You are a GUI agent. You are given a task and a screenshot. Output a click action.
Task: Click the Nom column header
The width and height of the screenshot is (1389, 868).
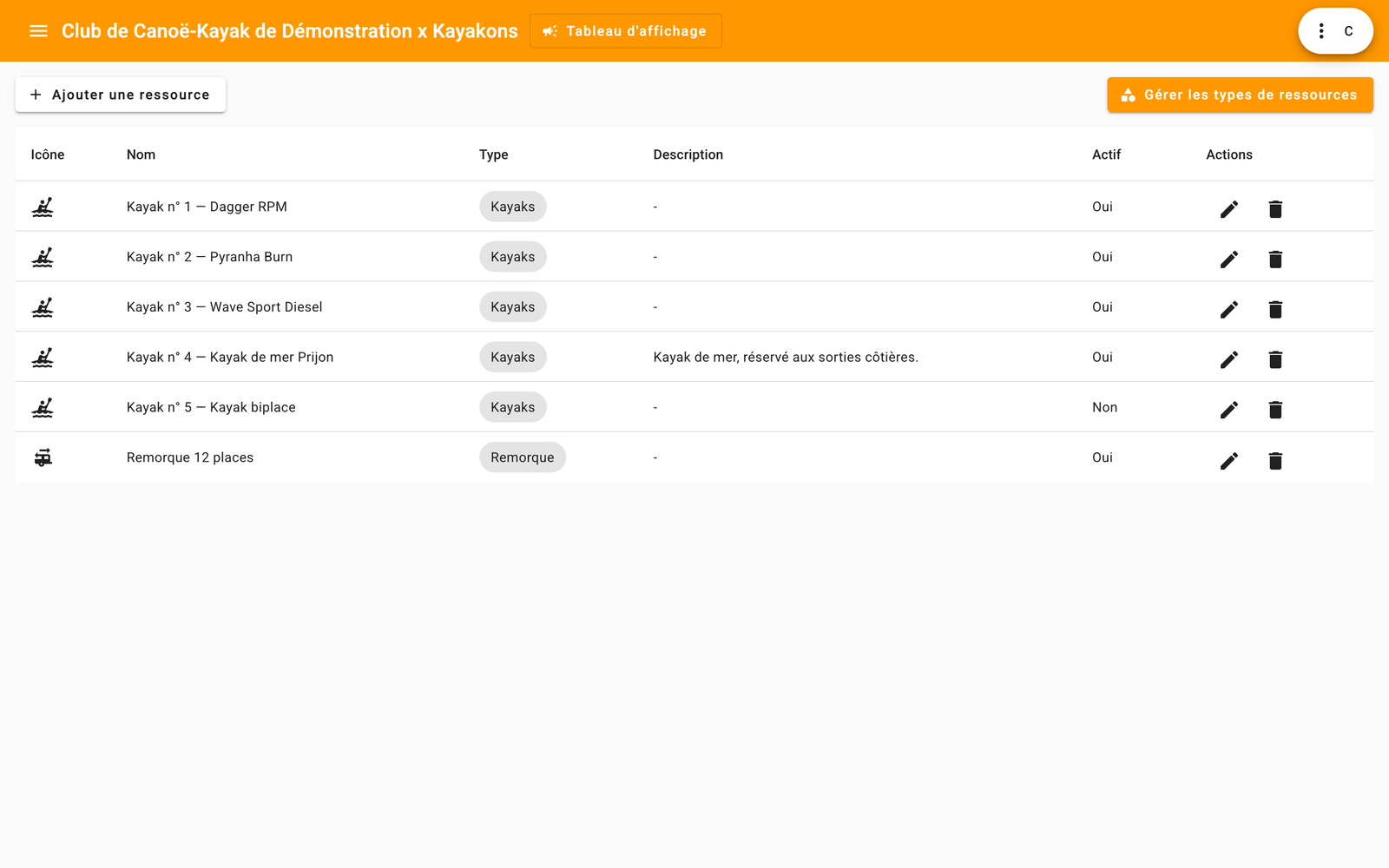141,155
